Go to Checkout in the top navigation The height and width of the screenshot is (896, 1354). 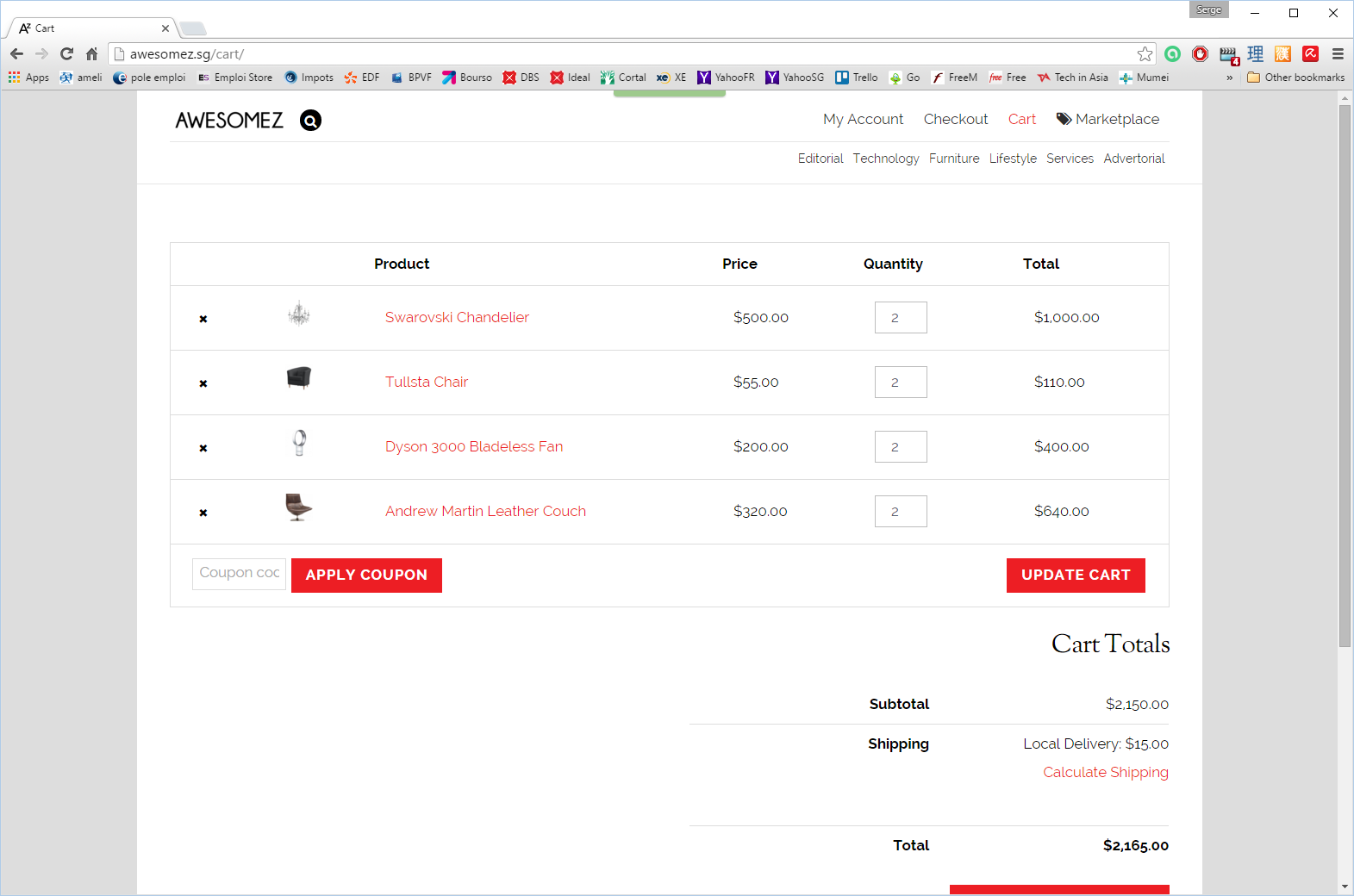point(956,119)
